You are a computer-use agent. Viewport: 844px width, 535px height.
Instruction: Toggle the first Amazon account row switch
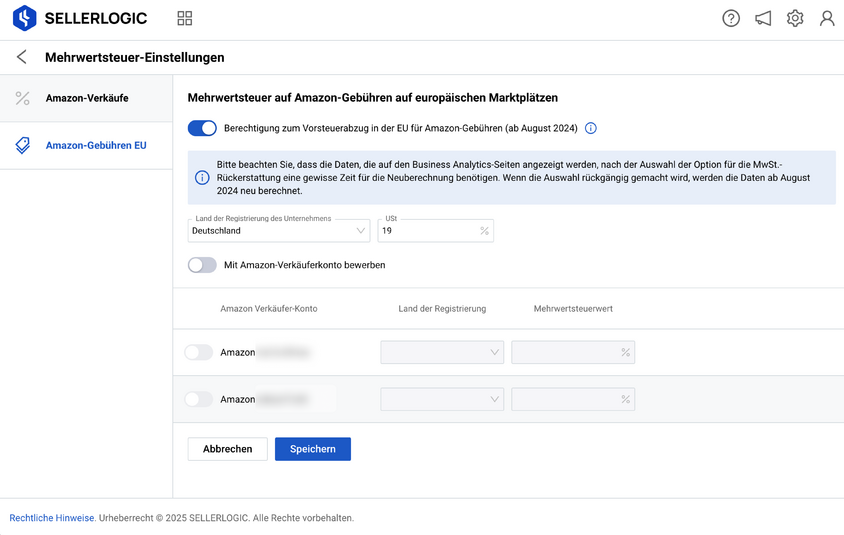click(199, 353)
